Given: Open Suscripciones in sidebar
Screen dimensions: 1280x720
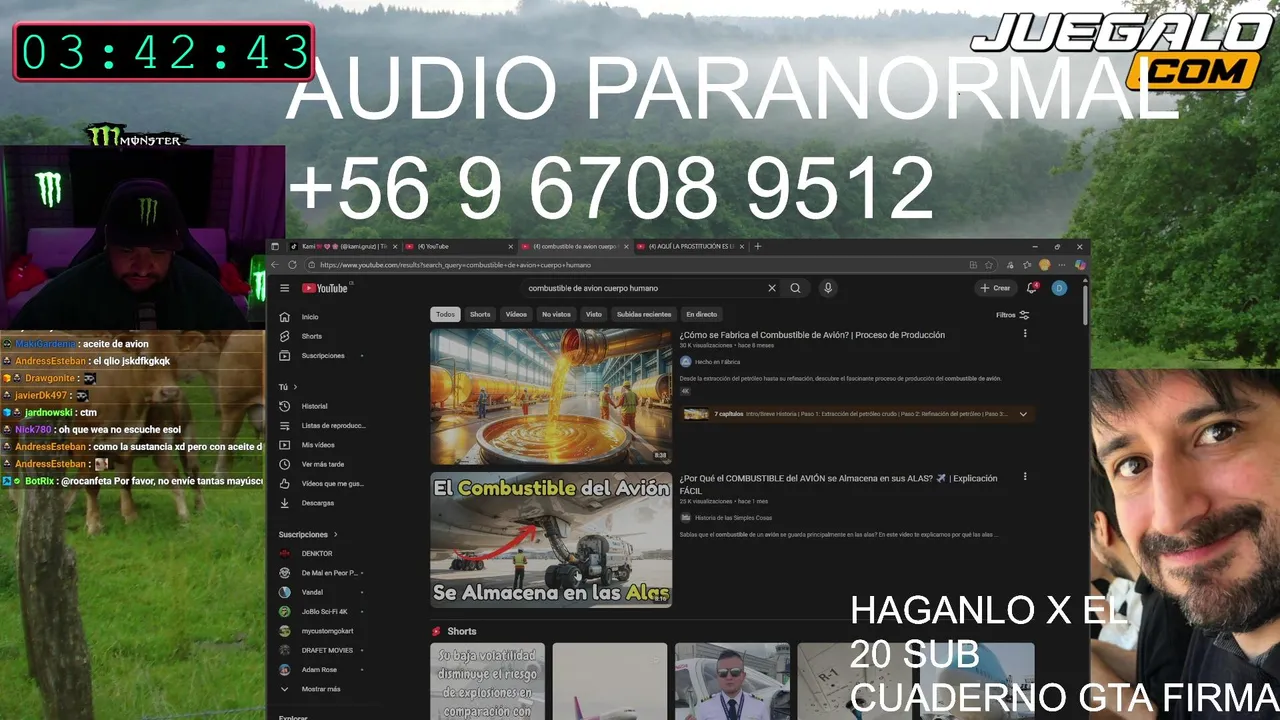Looking at the screenshot, I should (x=322, y=356).
